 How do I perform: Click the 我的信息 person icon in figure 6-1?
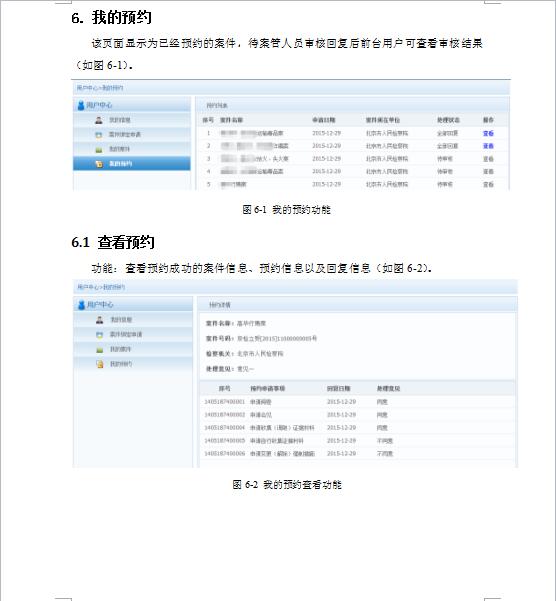pos(99,120)
